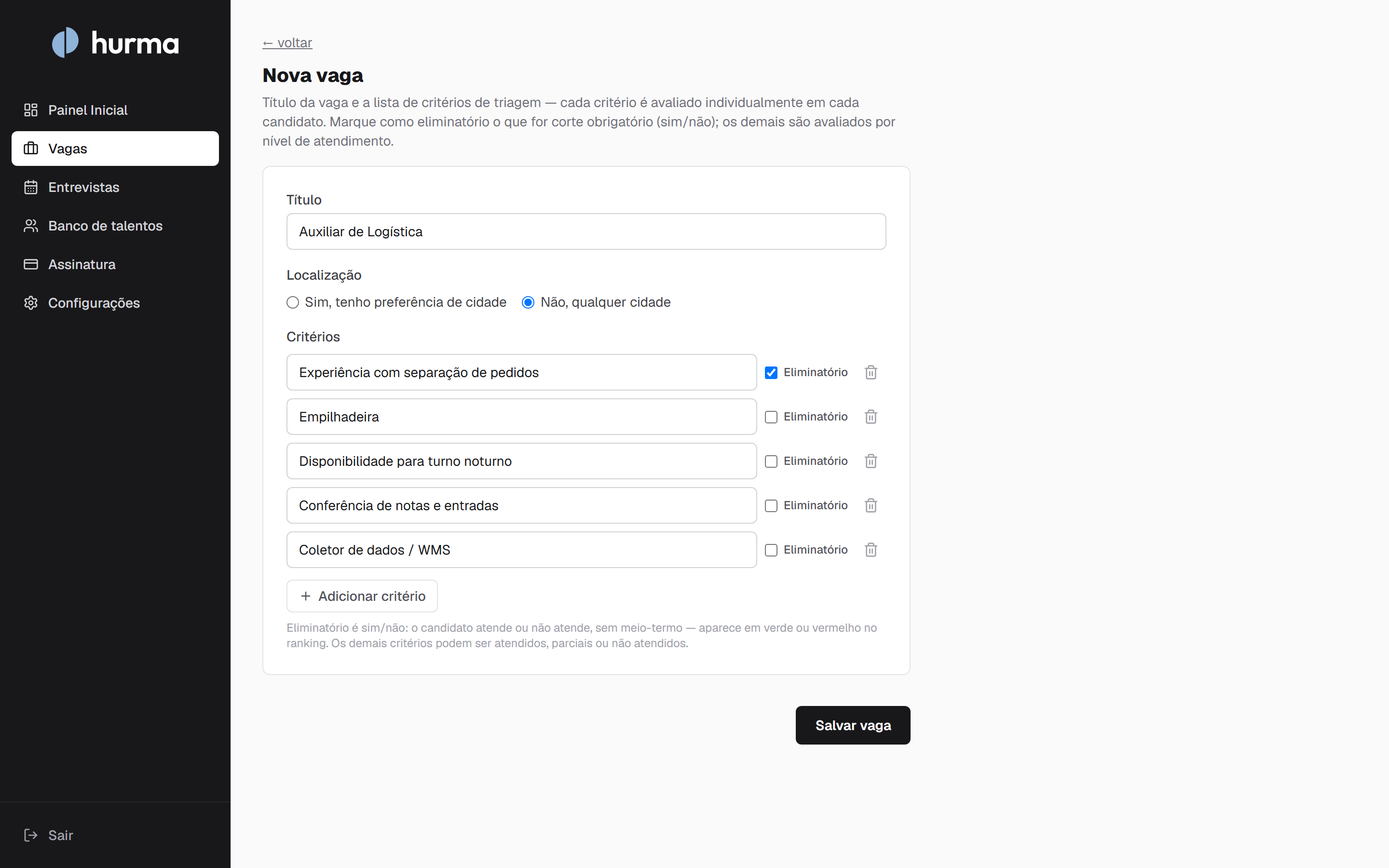
Task: Open Assinatura menu item
Action: (x=115, y=264)
